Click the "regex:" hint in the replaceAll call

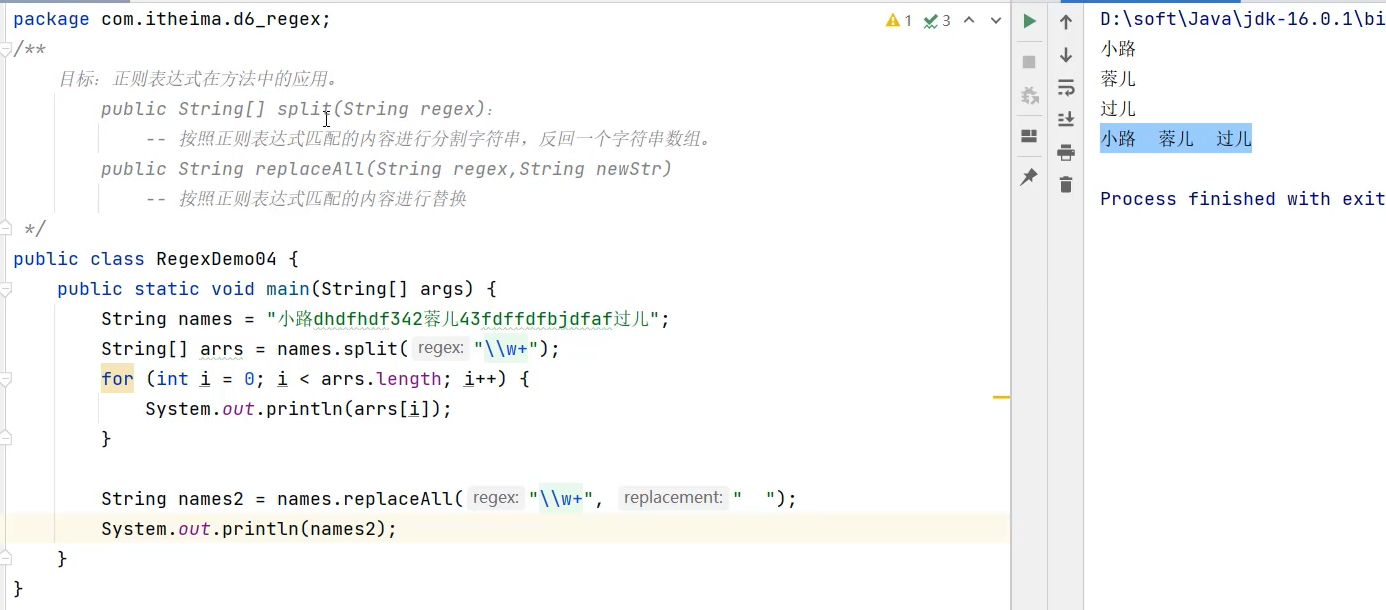point(495,498)
